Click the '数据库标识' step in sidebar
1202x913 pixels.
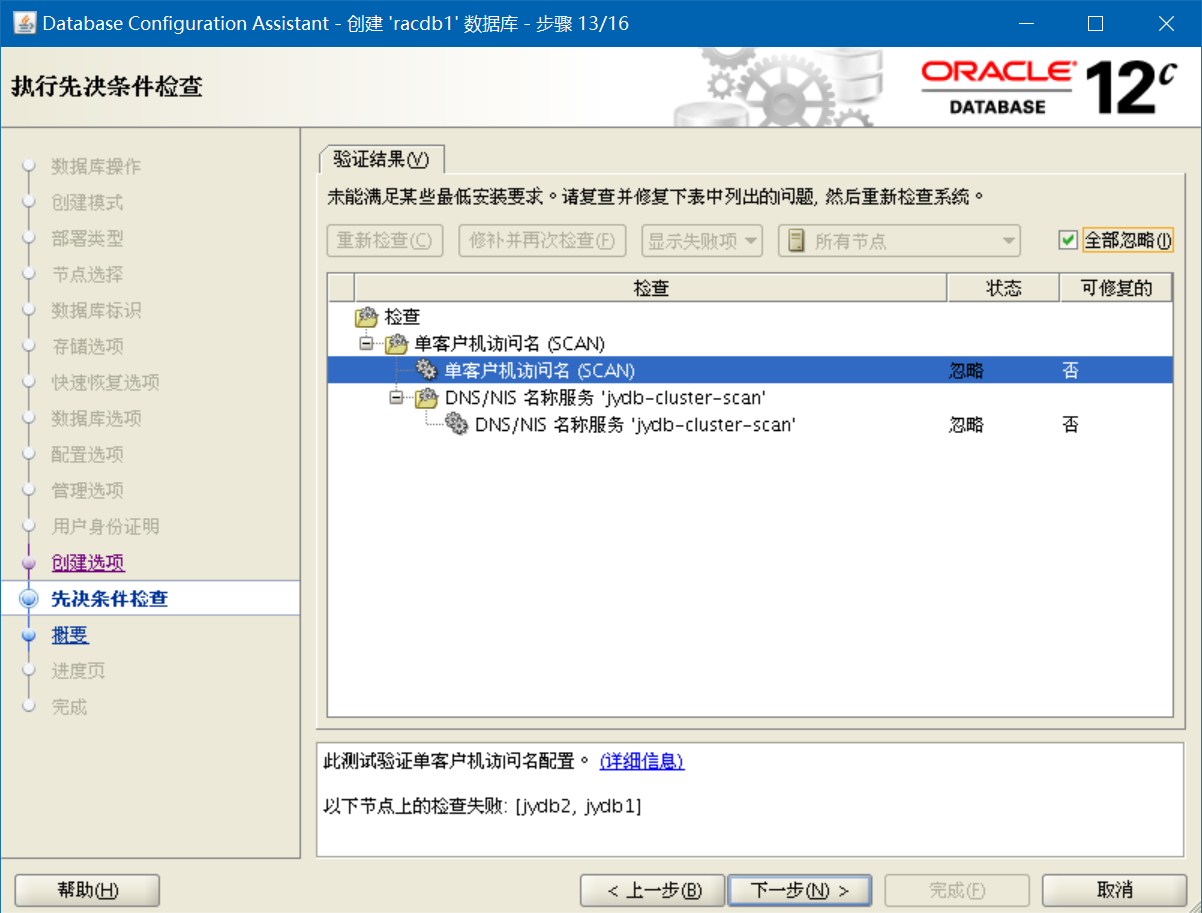click(x=96, y=311)
